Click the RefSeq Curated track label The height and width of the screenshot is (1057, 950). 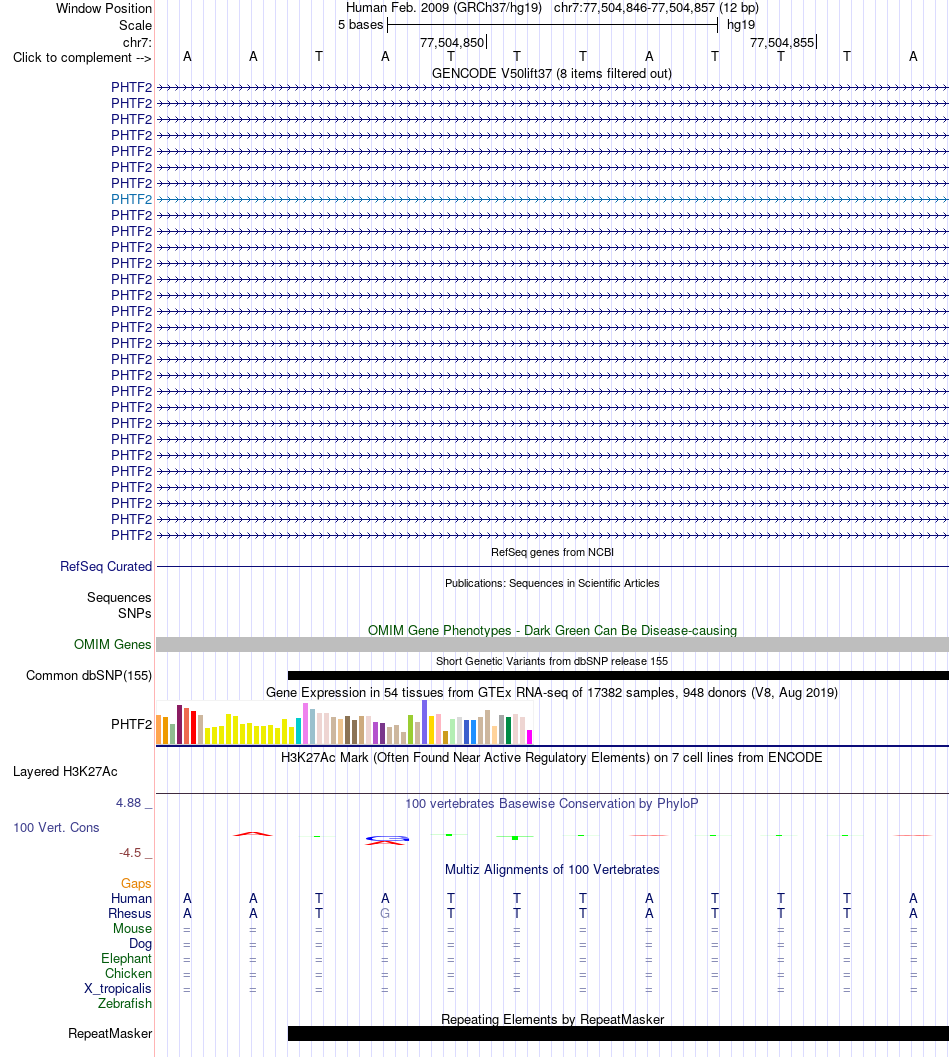click(x=106, y=567)
